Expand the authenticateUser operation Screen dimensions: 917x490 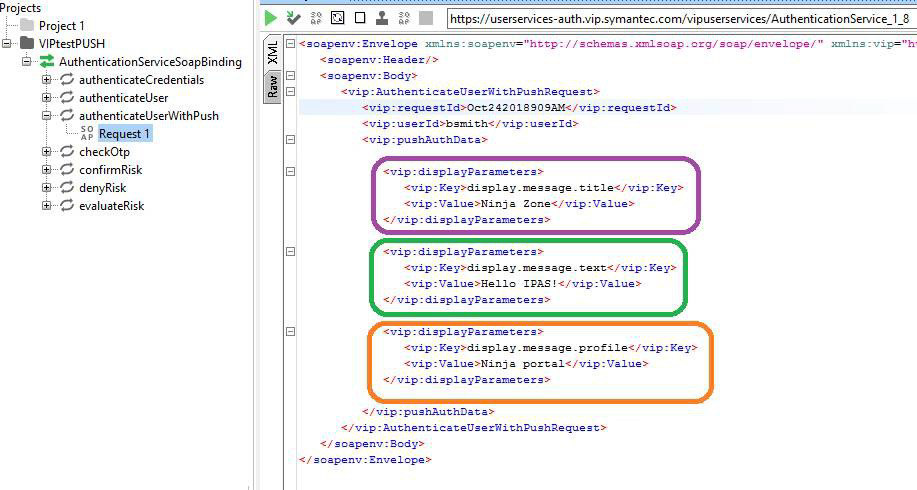[46, 98]
